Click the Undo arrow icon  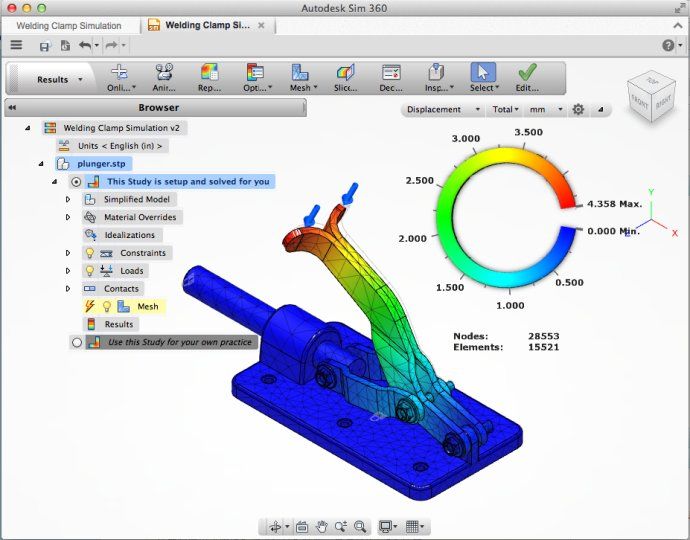pyautogui.click(x=85, y=45)
